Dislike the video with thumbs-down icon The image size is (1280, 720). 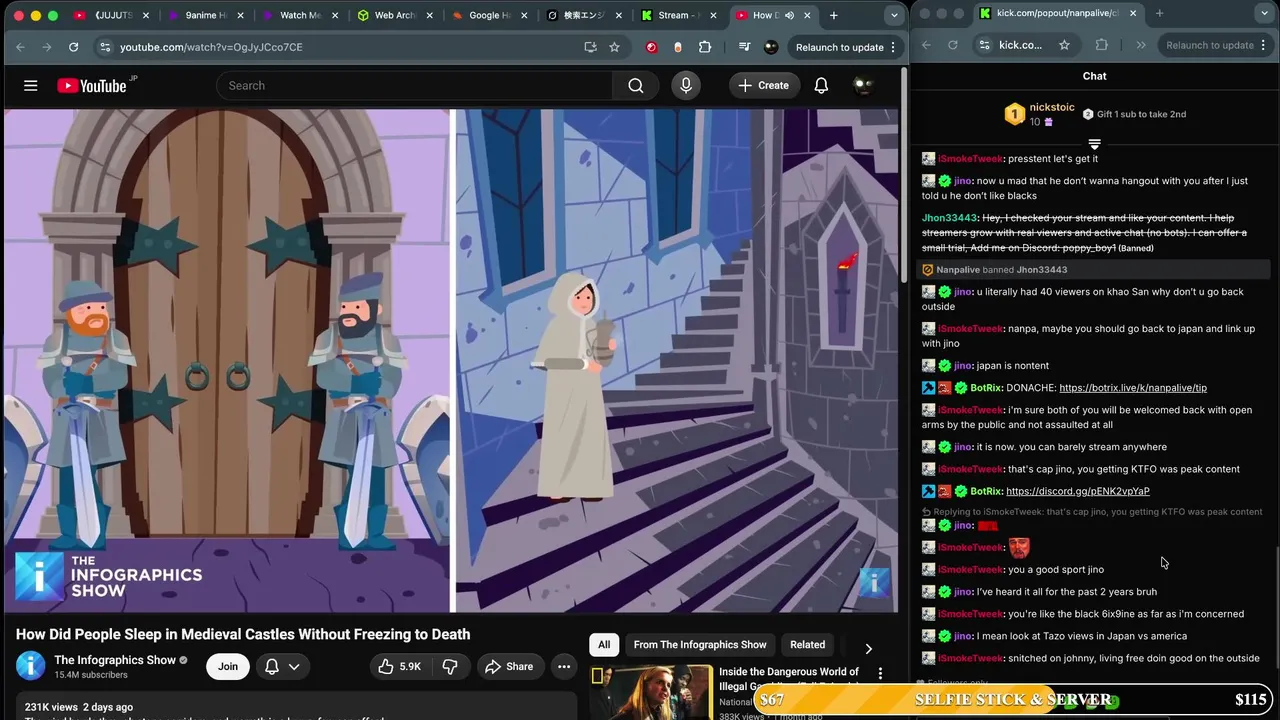pos(450,667)
